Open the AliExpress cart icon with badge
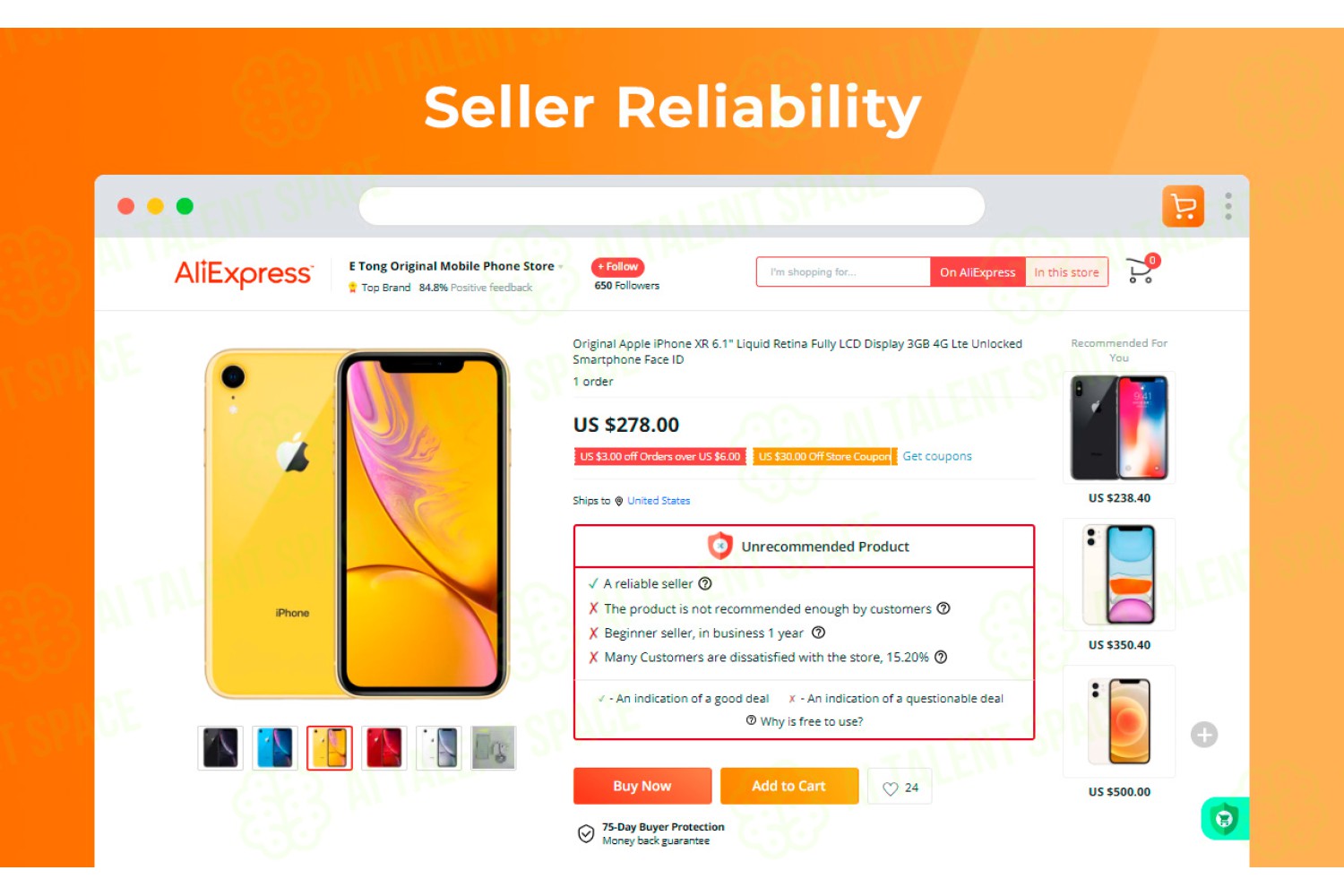1344x896 pixels. coord(1142,269)
